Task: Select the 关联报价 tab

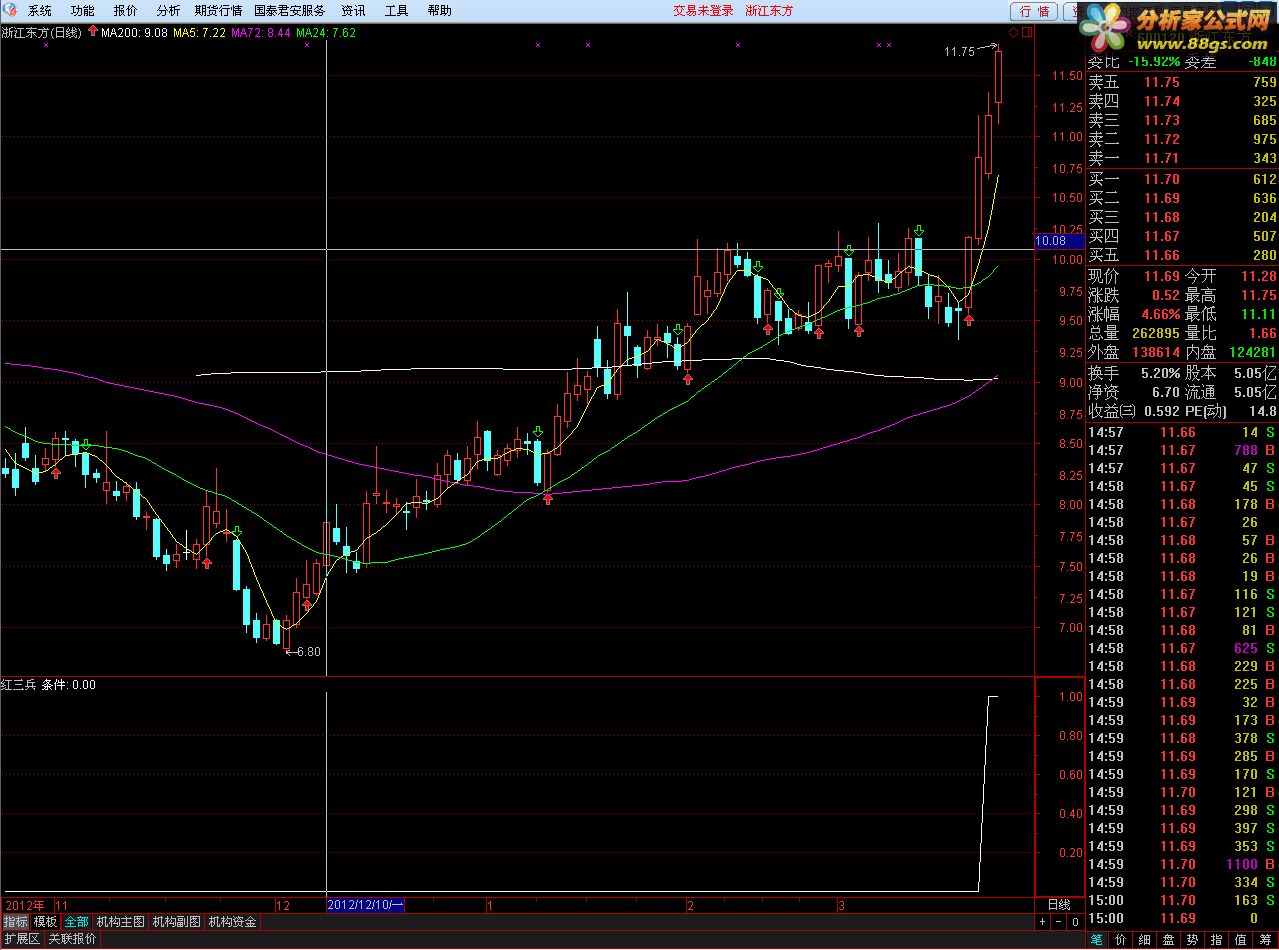Action: [x=72, y=939]
